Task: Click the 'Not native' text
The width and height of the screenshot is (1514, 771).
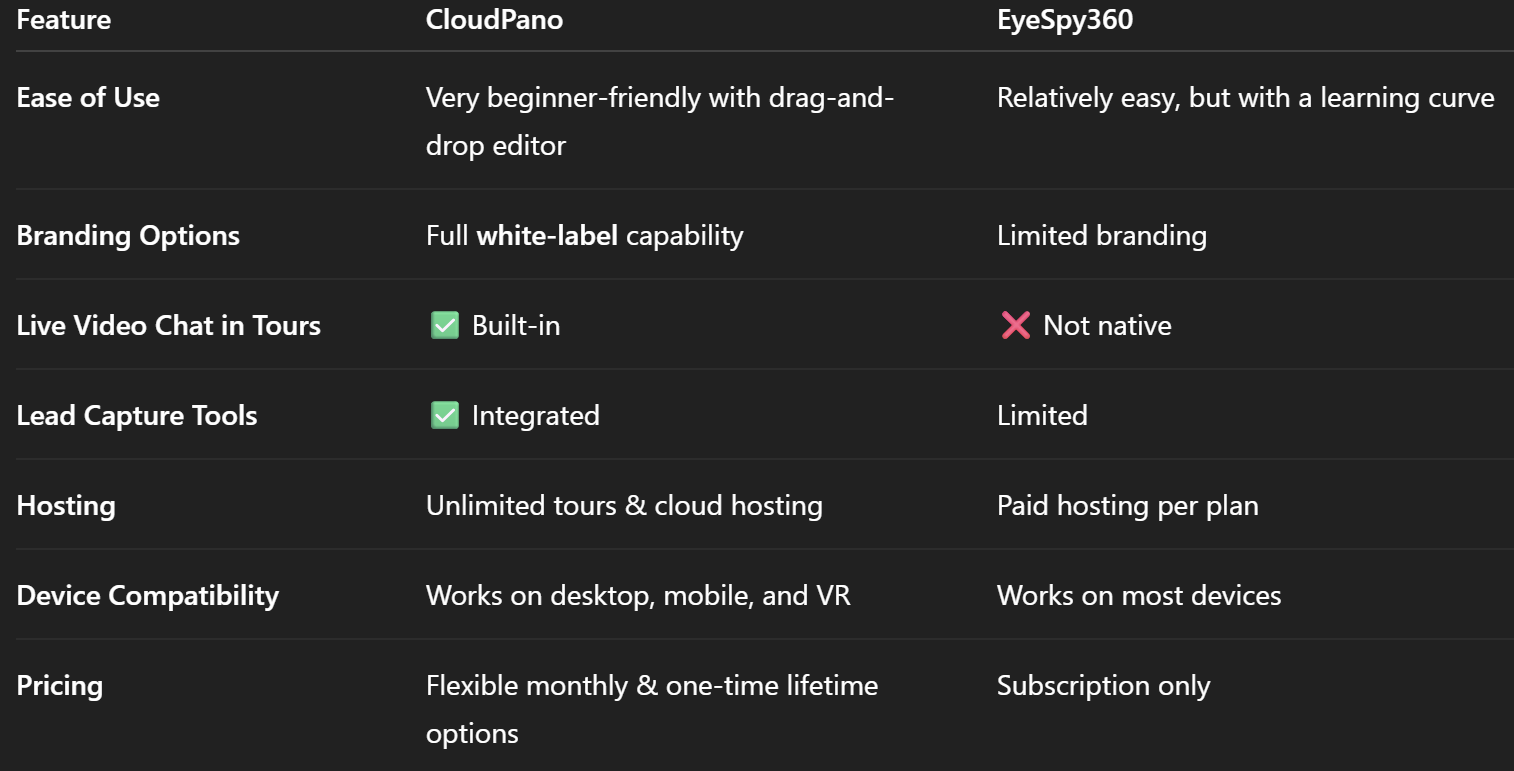Action: click(1107, 325)
